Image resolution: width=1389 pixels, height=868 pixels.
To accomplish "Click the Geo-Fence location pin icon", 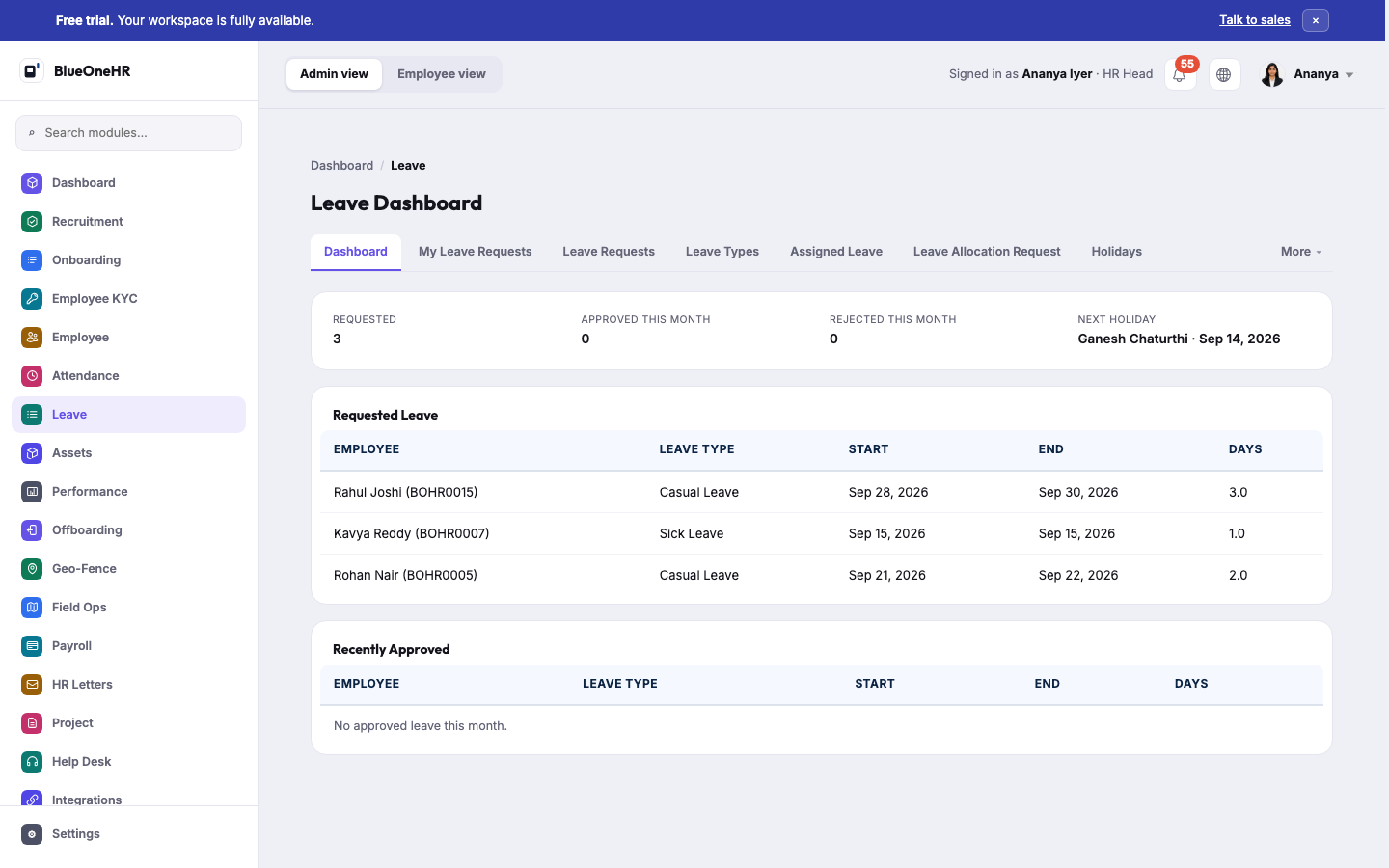I will tap(32, 569).
